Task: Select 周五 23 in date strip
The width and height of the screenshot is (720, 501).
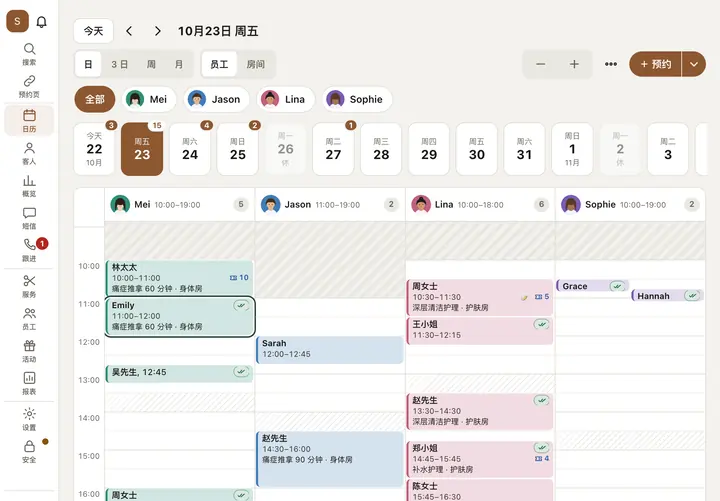Action: pyautogui.click(x=142, y=149)
